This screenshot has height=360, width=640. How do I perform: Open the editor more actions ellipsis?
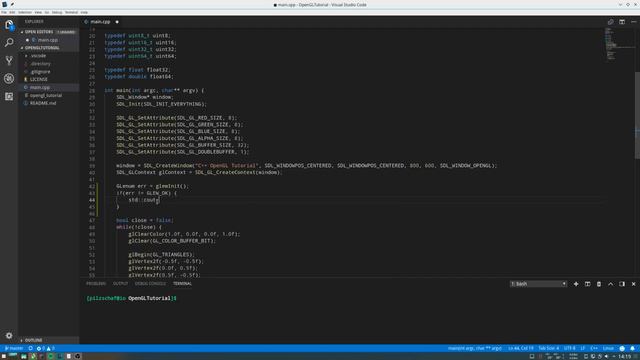[633, 22]
